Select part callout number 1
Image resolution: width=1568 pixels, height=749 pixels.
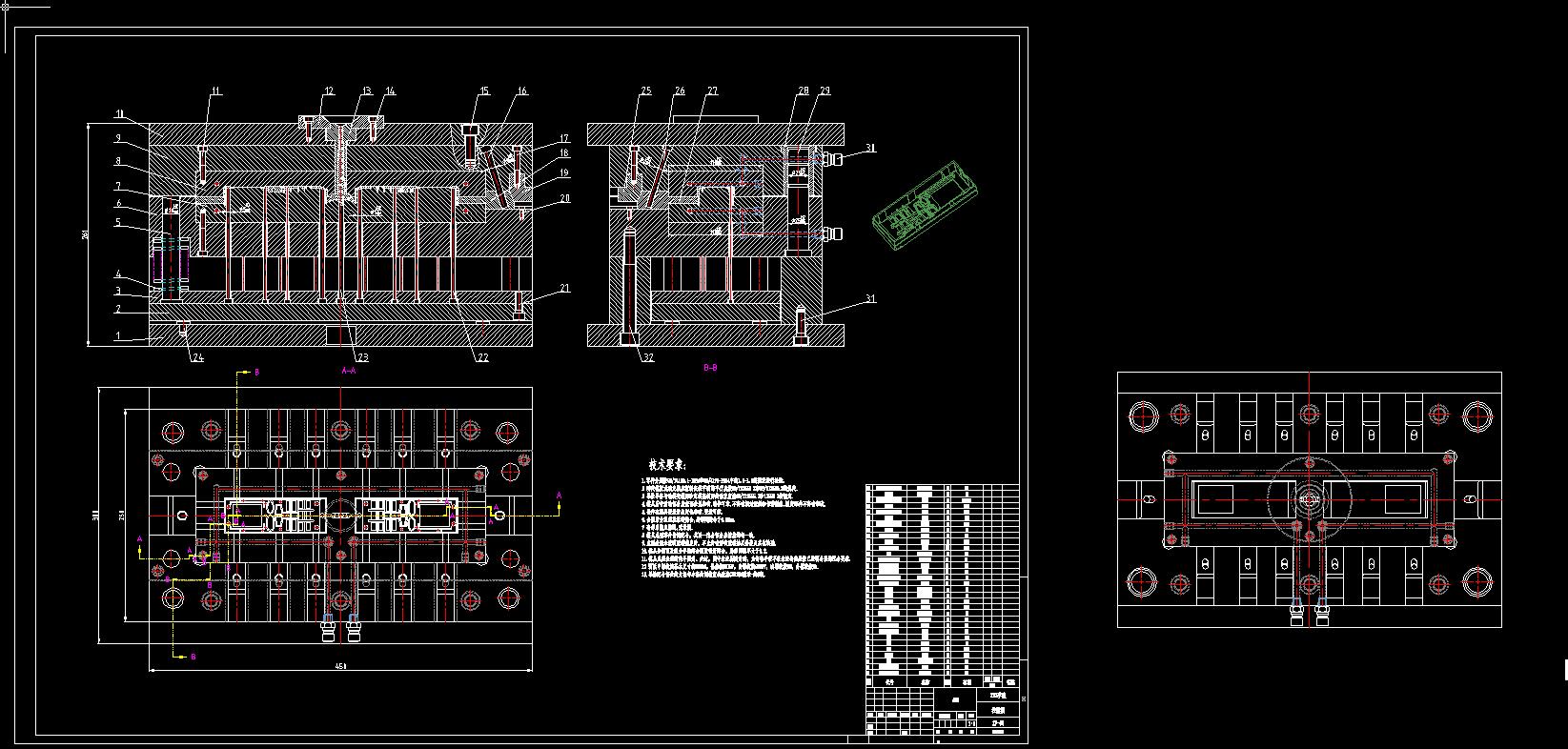tap(118, 335)
